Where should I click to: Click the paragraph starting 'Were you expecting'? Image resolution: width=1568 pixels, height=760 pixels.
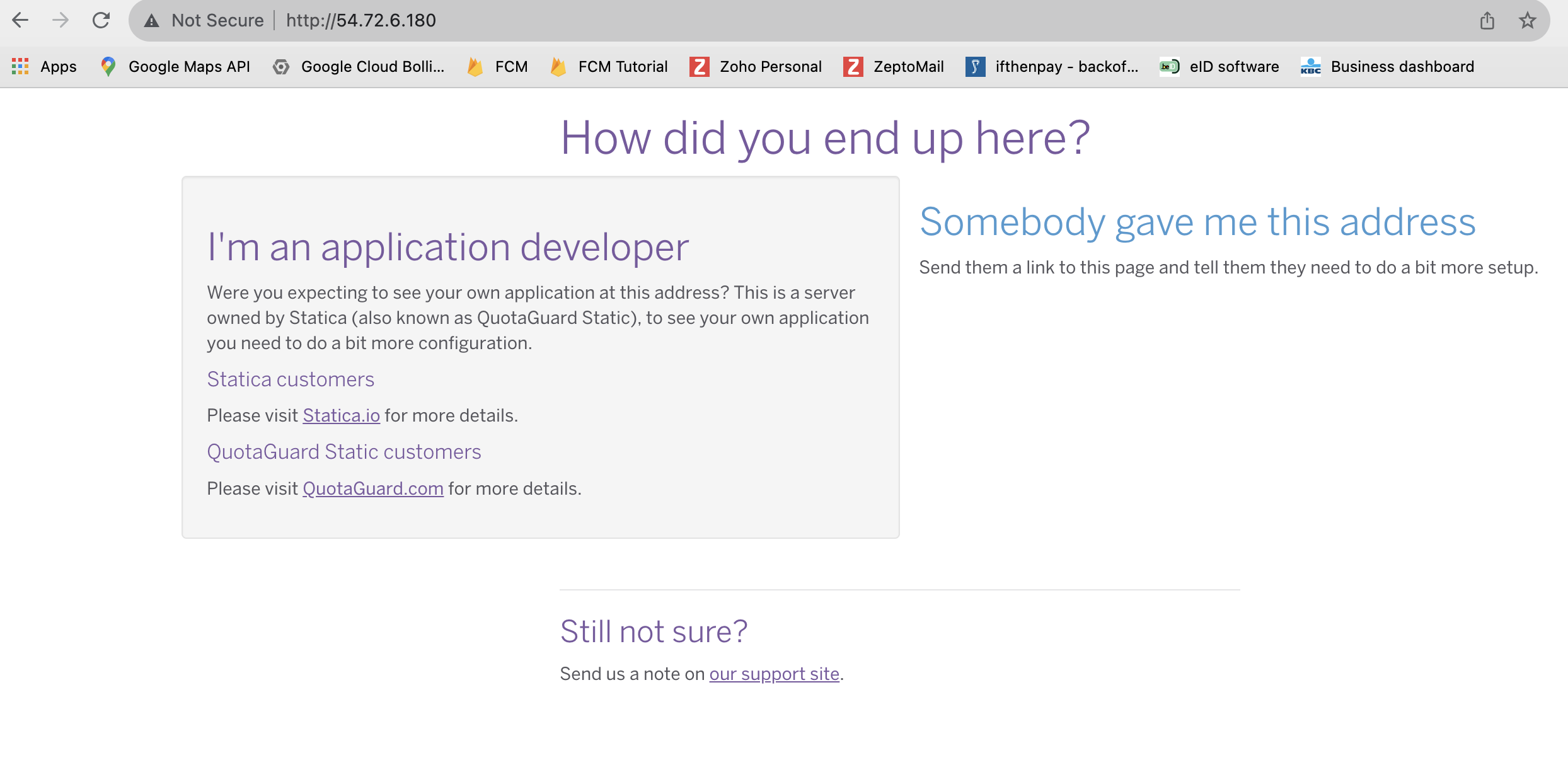coord(538,318)
